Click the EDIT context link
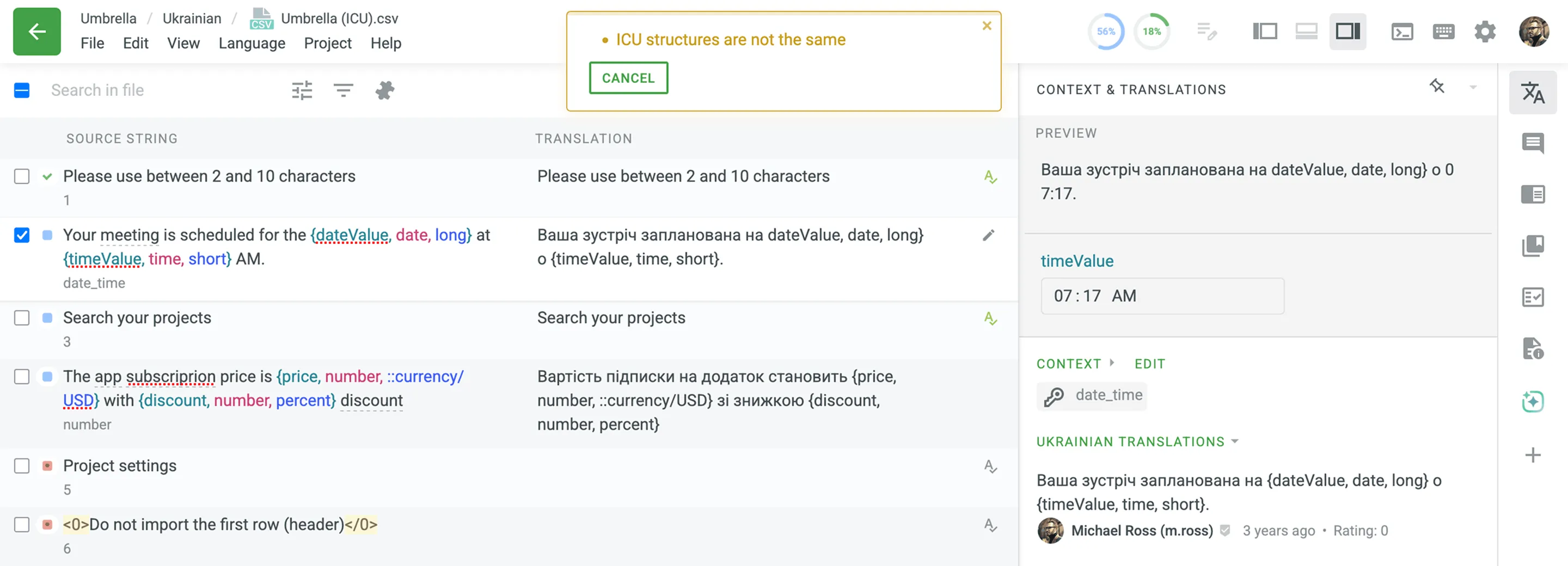Viewport: 1568px width, 566px height. click(1149, 364)
